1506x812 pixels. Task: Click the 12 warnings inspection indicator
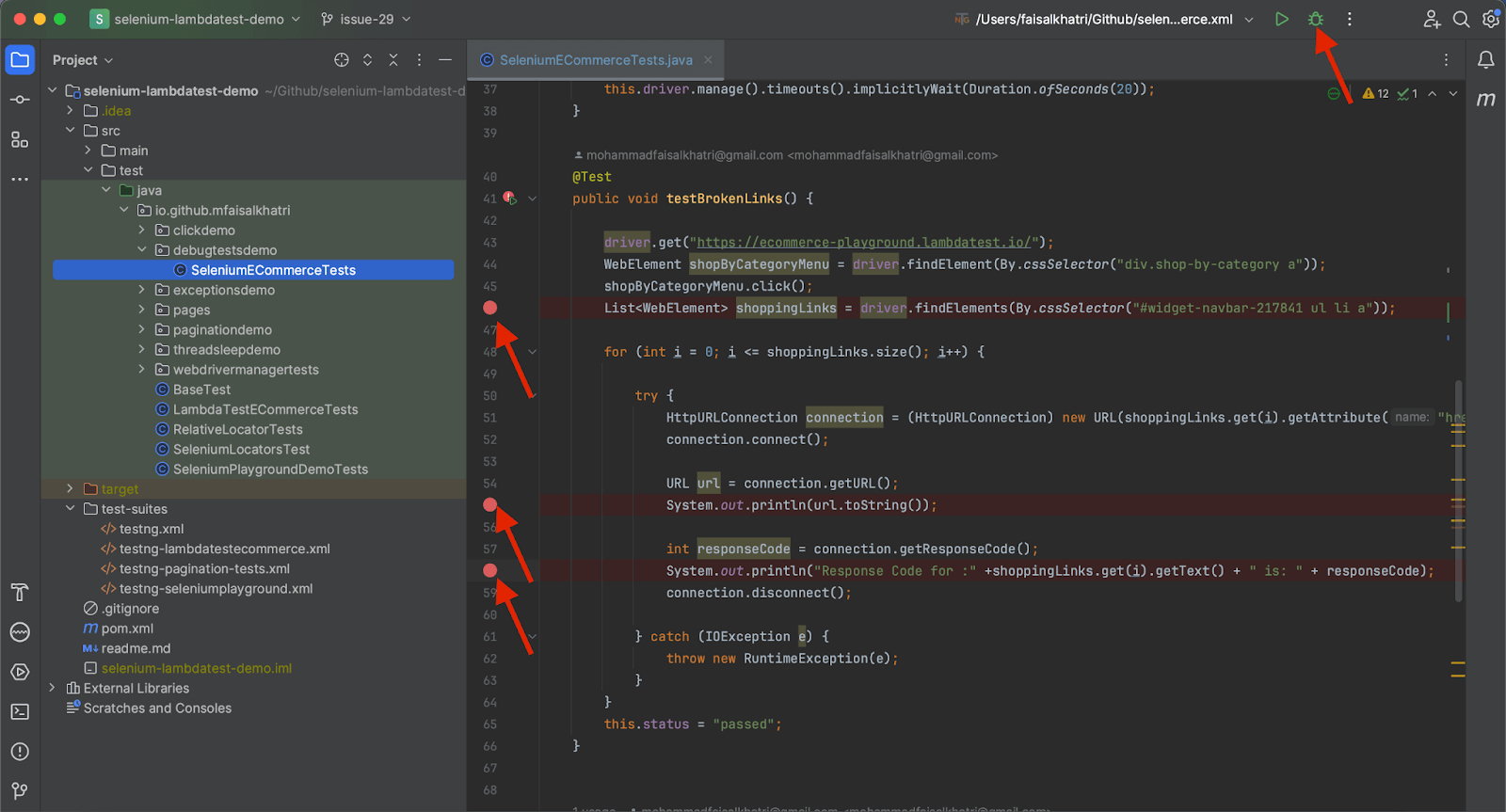(1375, 93)
